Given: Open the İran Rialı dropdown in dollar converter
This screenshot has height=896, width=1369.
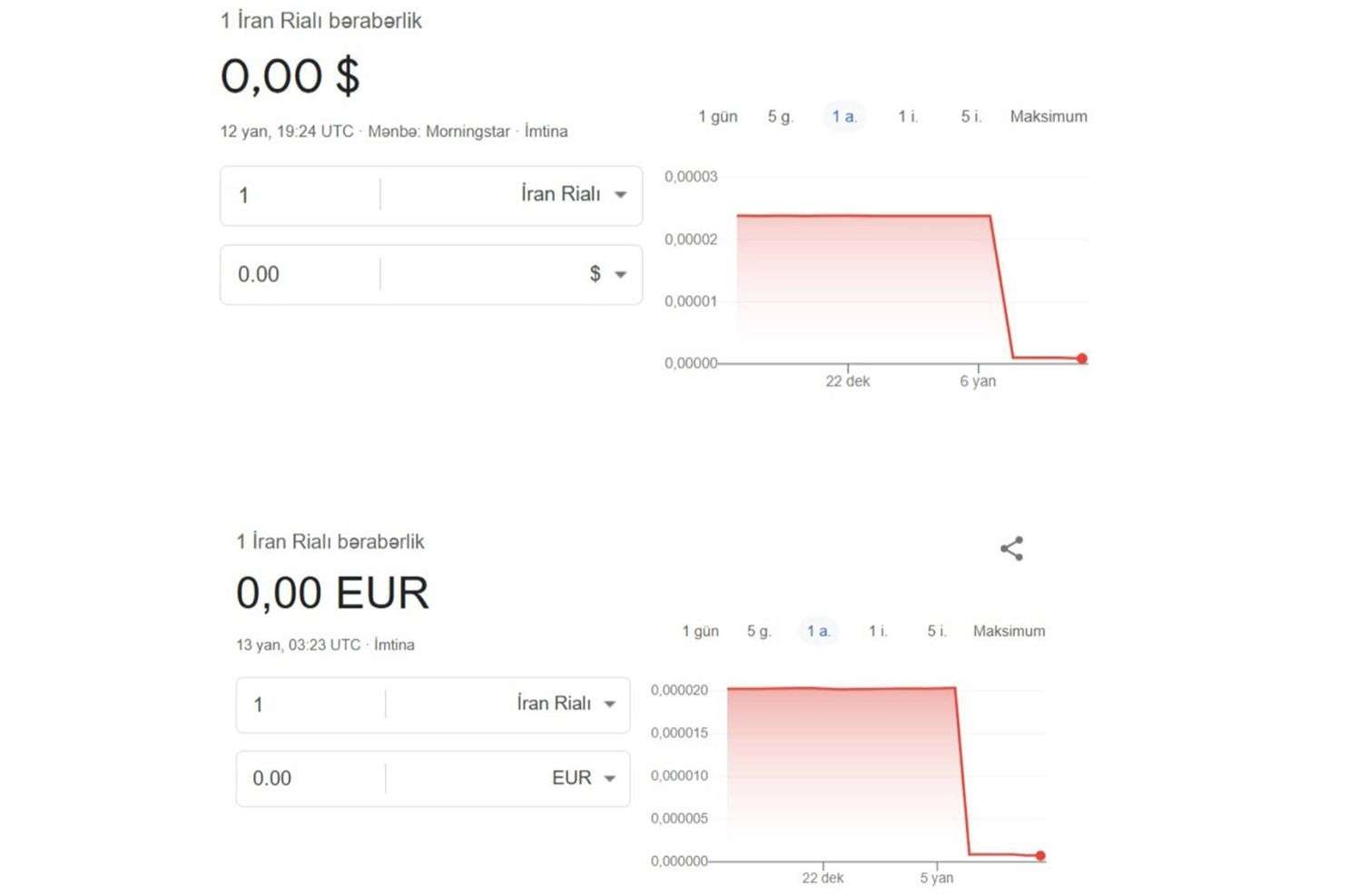Looking at the screenshot, I should (572, 195).
